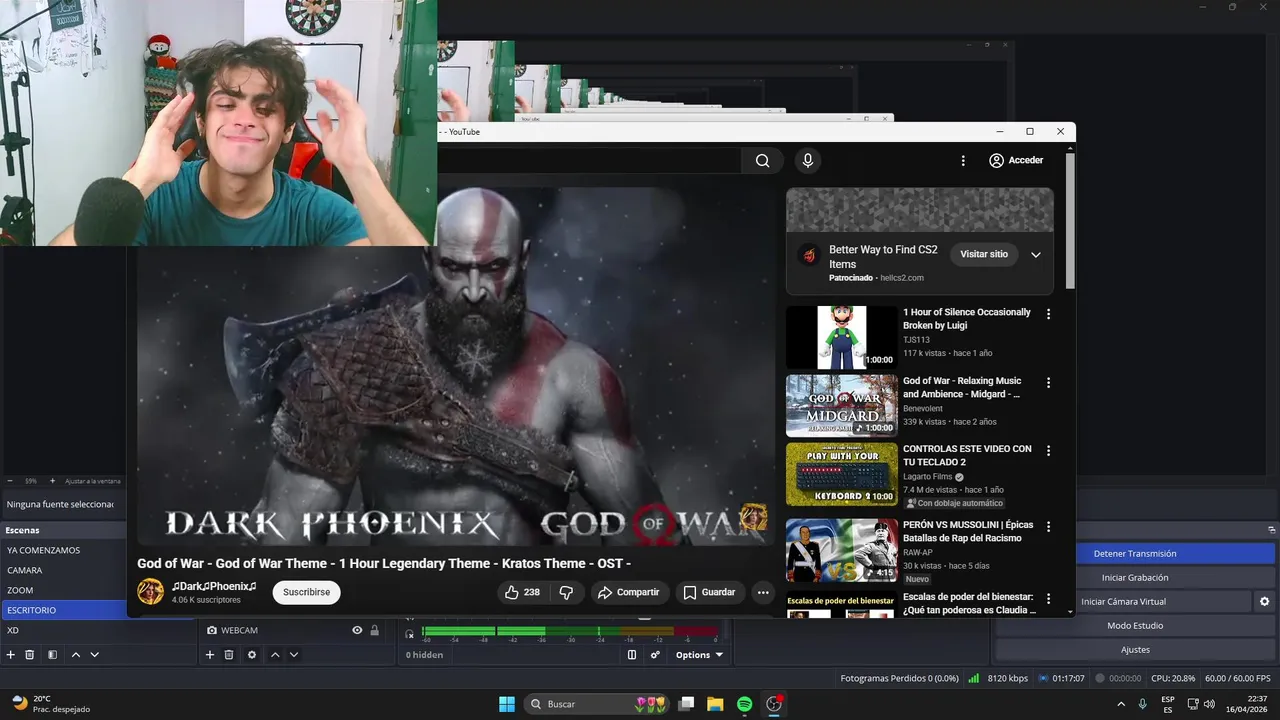This screenshot has width=1280, height=720.
Task: Sign in via the Acceder button
Action: tap(1016, 161)
